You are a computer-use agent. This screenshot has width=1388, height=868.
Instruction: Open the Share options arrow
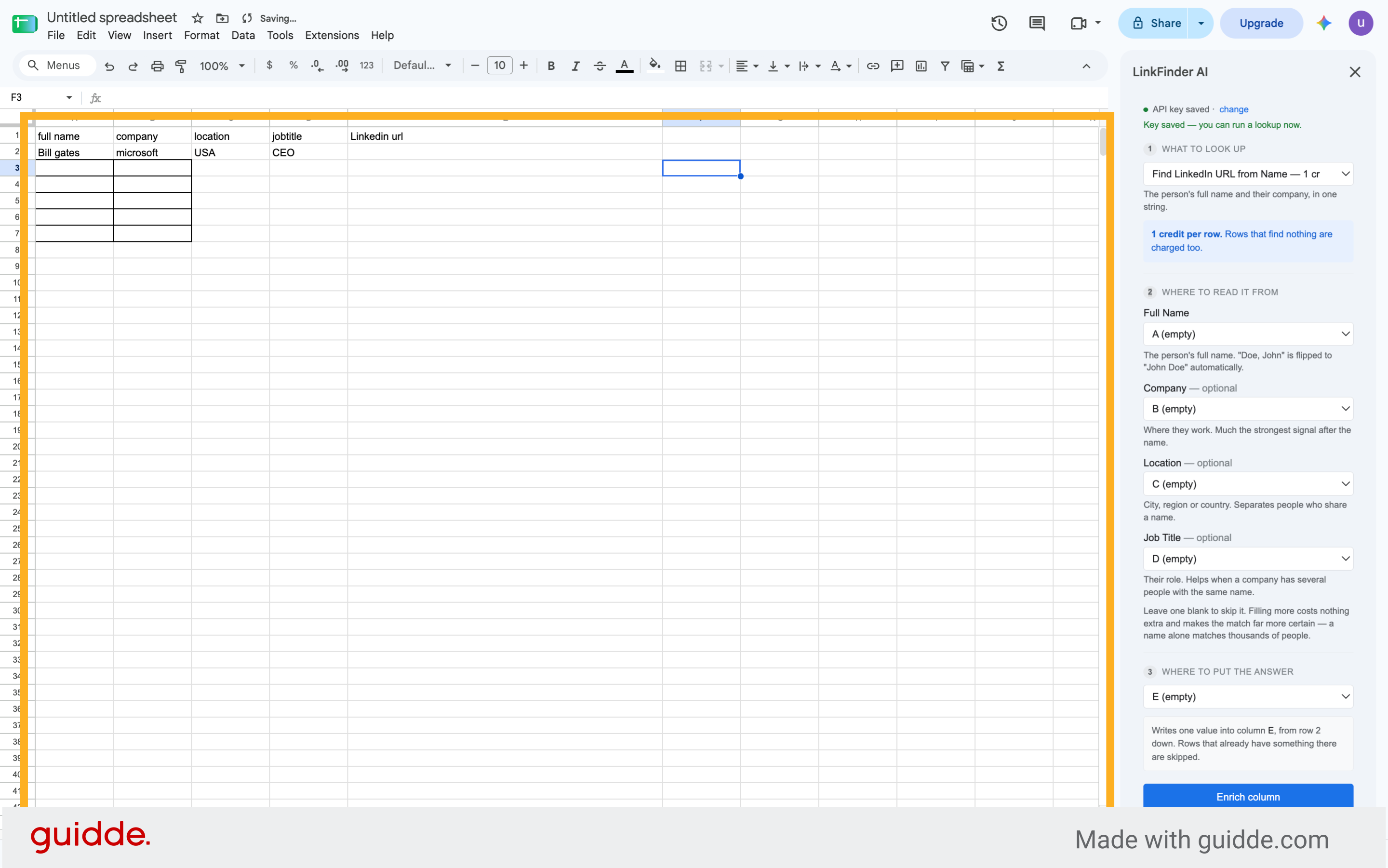click(1201, 23)
